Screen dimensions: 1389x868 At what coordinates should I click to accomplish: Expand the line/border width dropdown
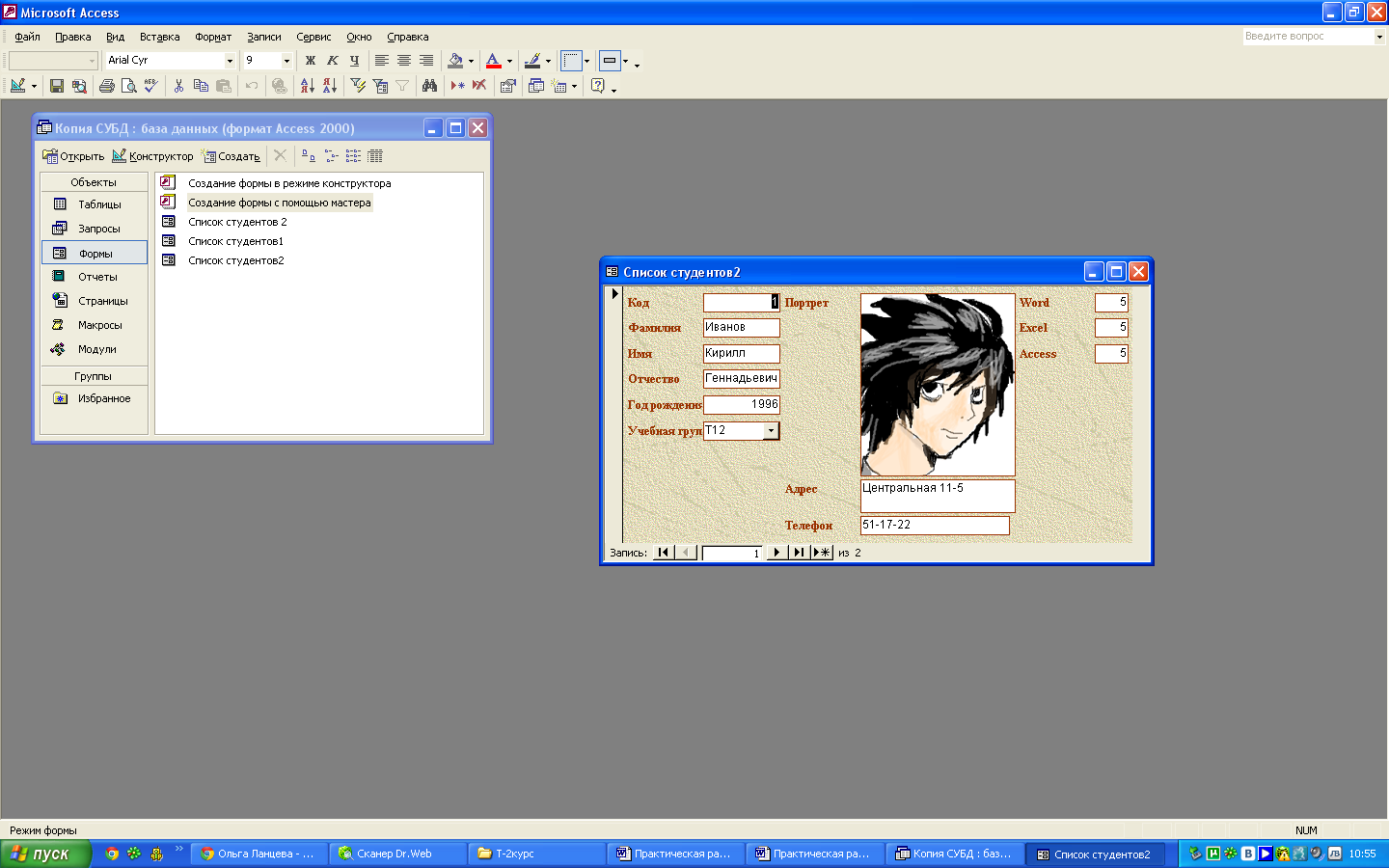(586, 61)
